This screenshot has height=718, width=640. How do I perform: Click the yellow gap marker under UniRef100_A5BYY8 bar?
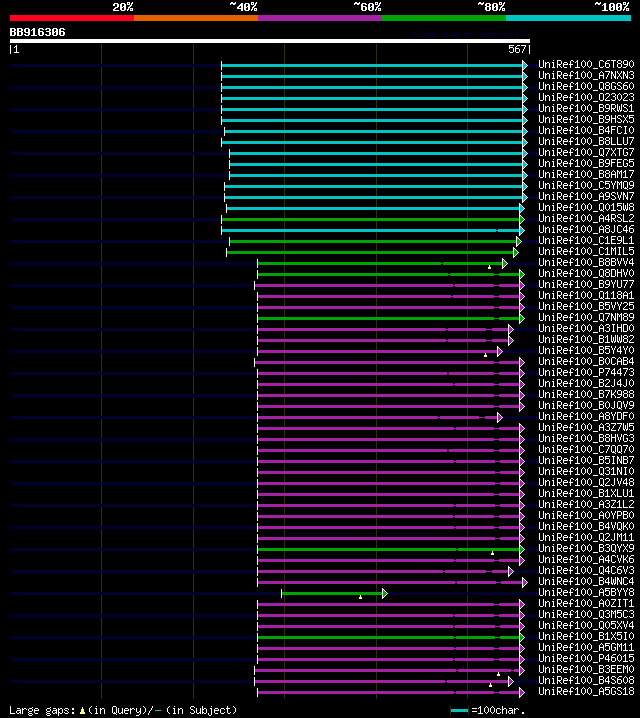(x=361, y=597)
